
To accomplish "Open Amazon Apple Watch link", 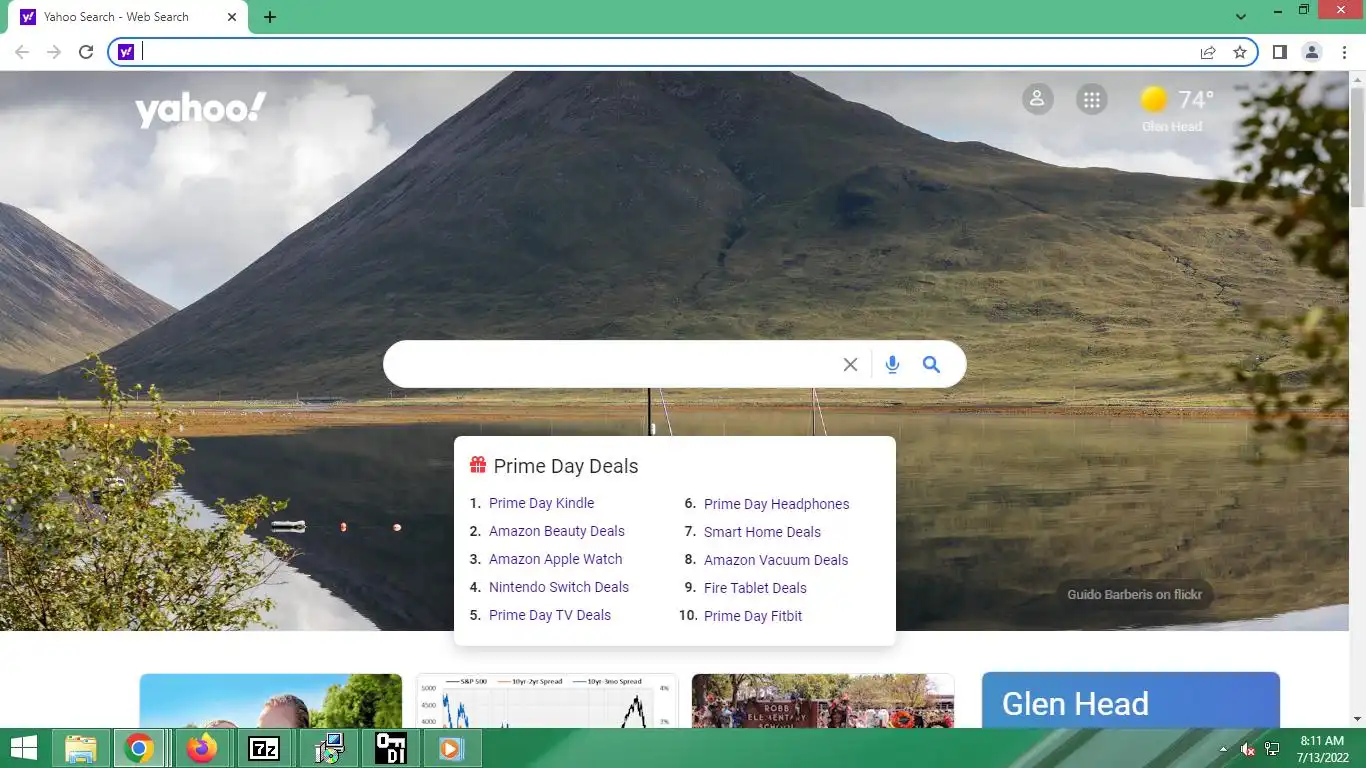I will coord(555,559).
